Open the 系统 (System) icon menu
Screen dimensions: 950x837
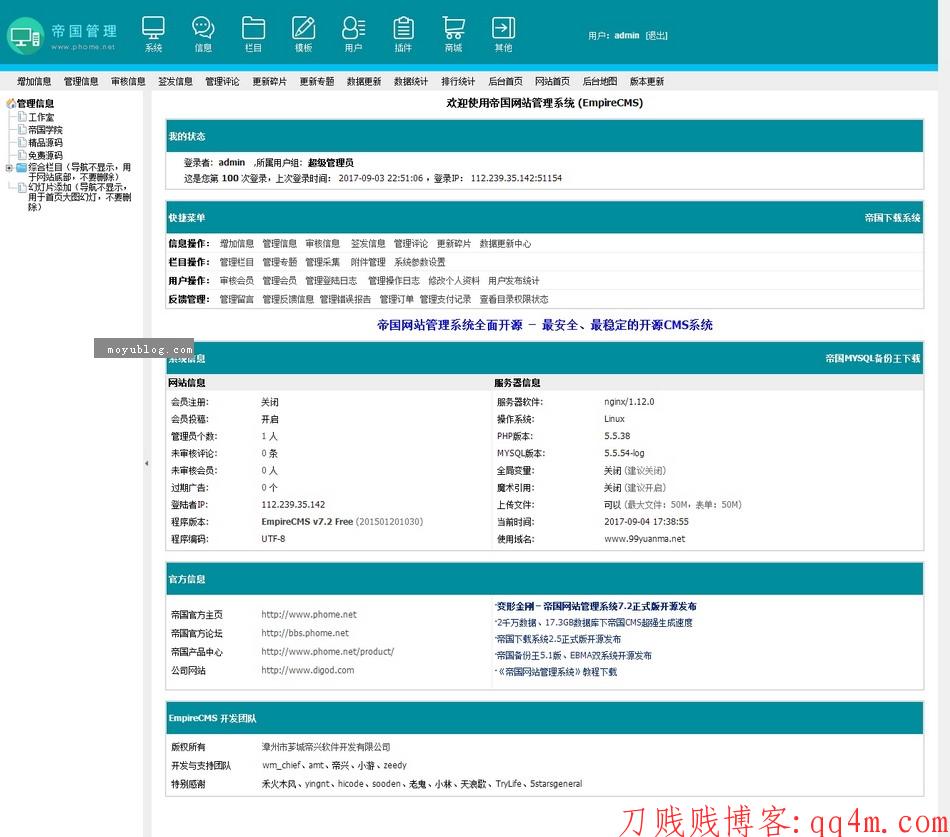pyautogui.click(x=153, y=33)
